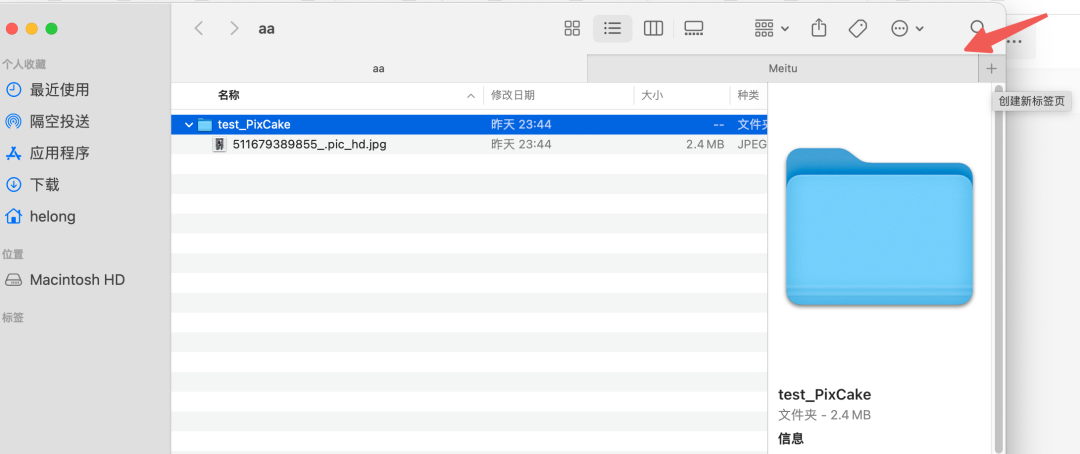1080x454 pixels.
Task: Switch to the Meitu tab
Action: click(782, 69)
